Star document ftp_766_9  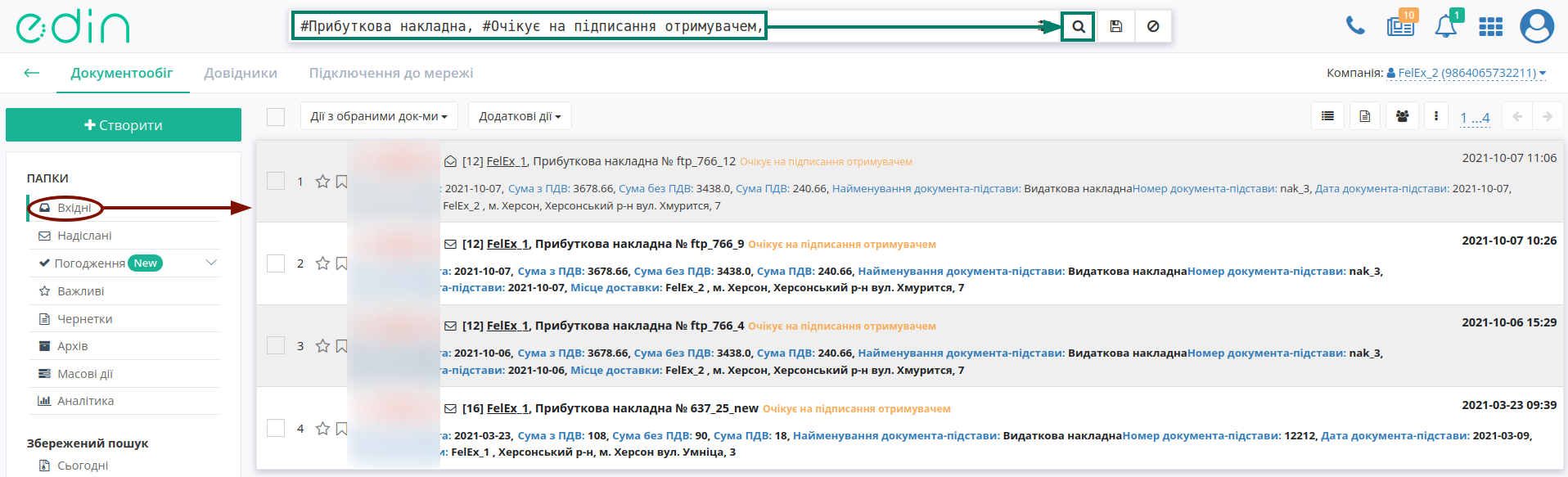point(322,263)
